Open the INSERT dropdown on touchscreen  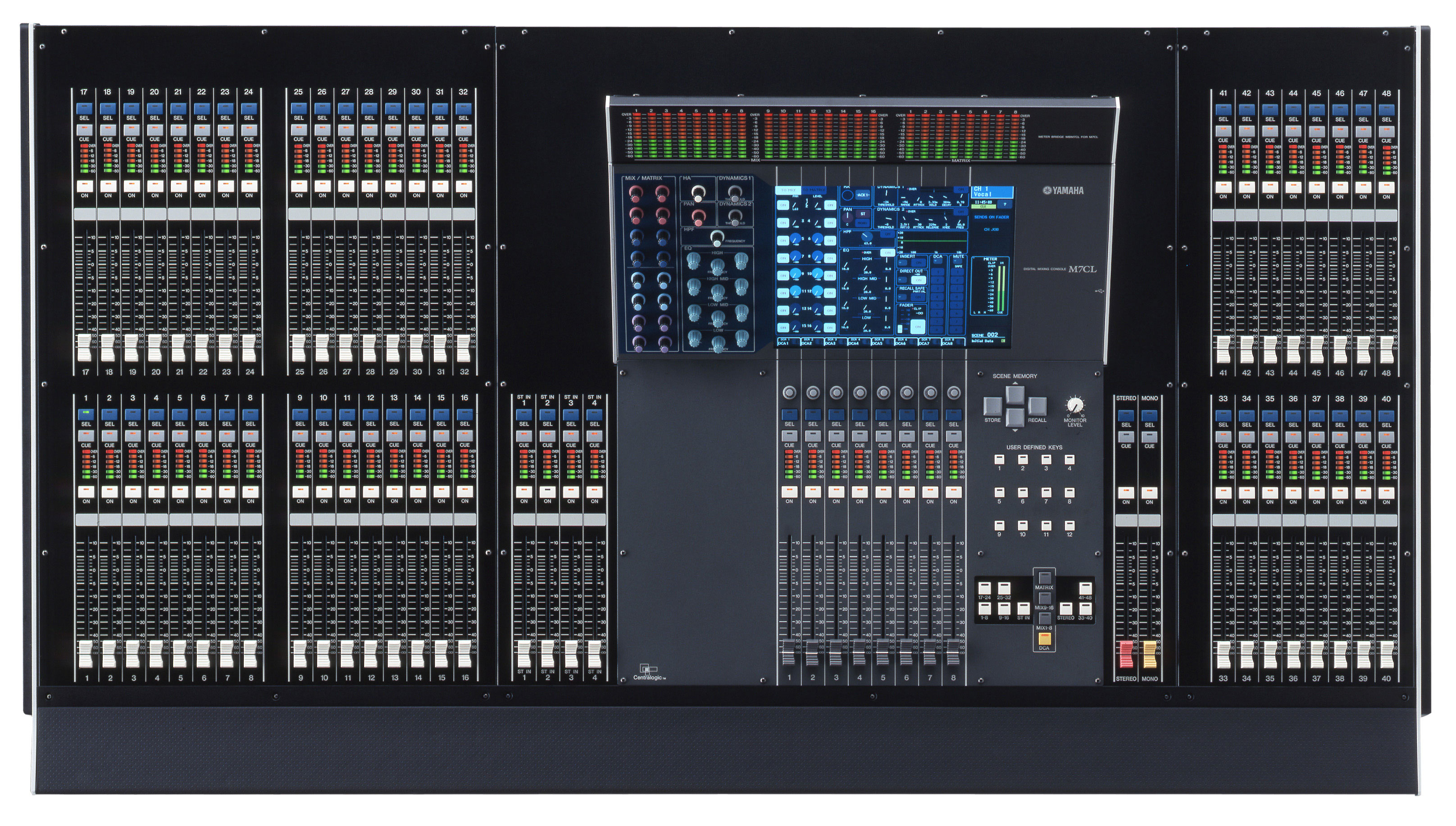(x=902, y=263)
